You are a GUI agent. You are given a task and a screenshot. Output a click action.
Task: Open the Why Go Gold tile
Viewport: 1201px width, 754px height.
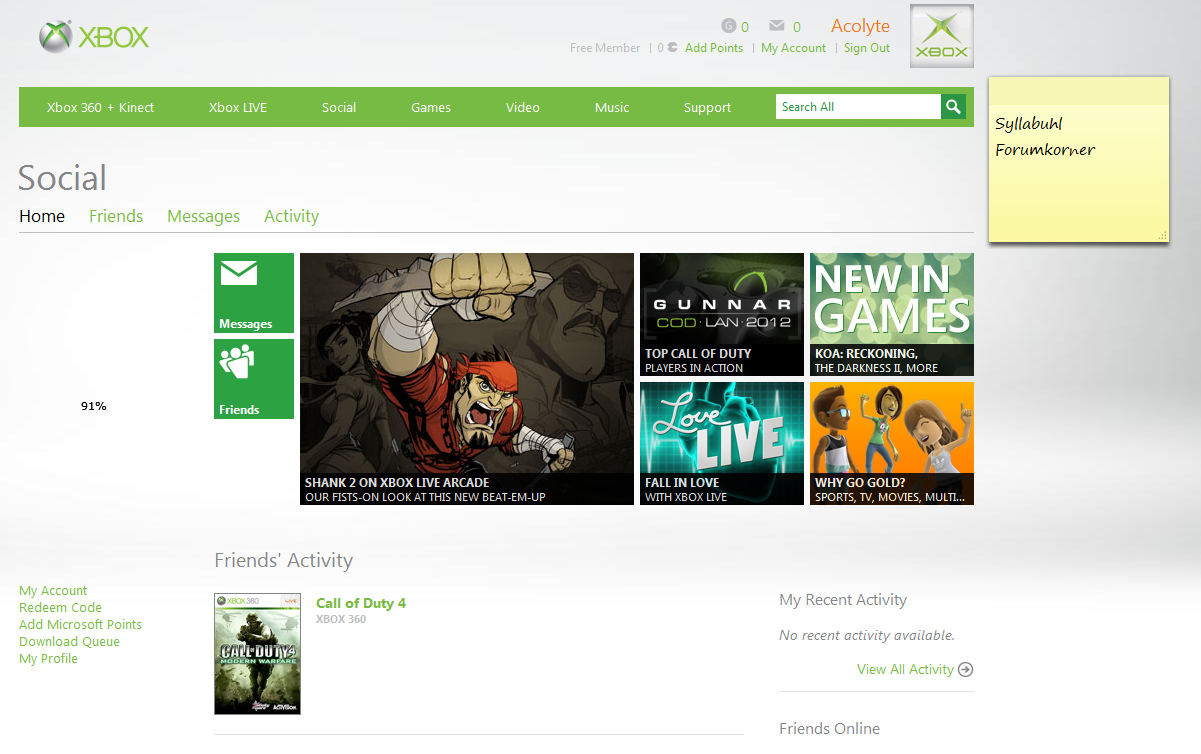(892, 443)
